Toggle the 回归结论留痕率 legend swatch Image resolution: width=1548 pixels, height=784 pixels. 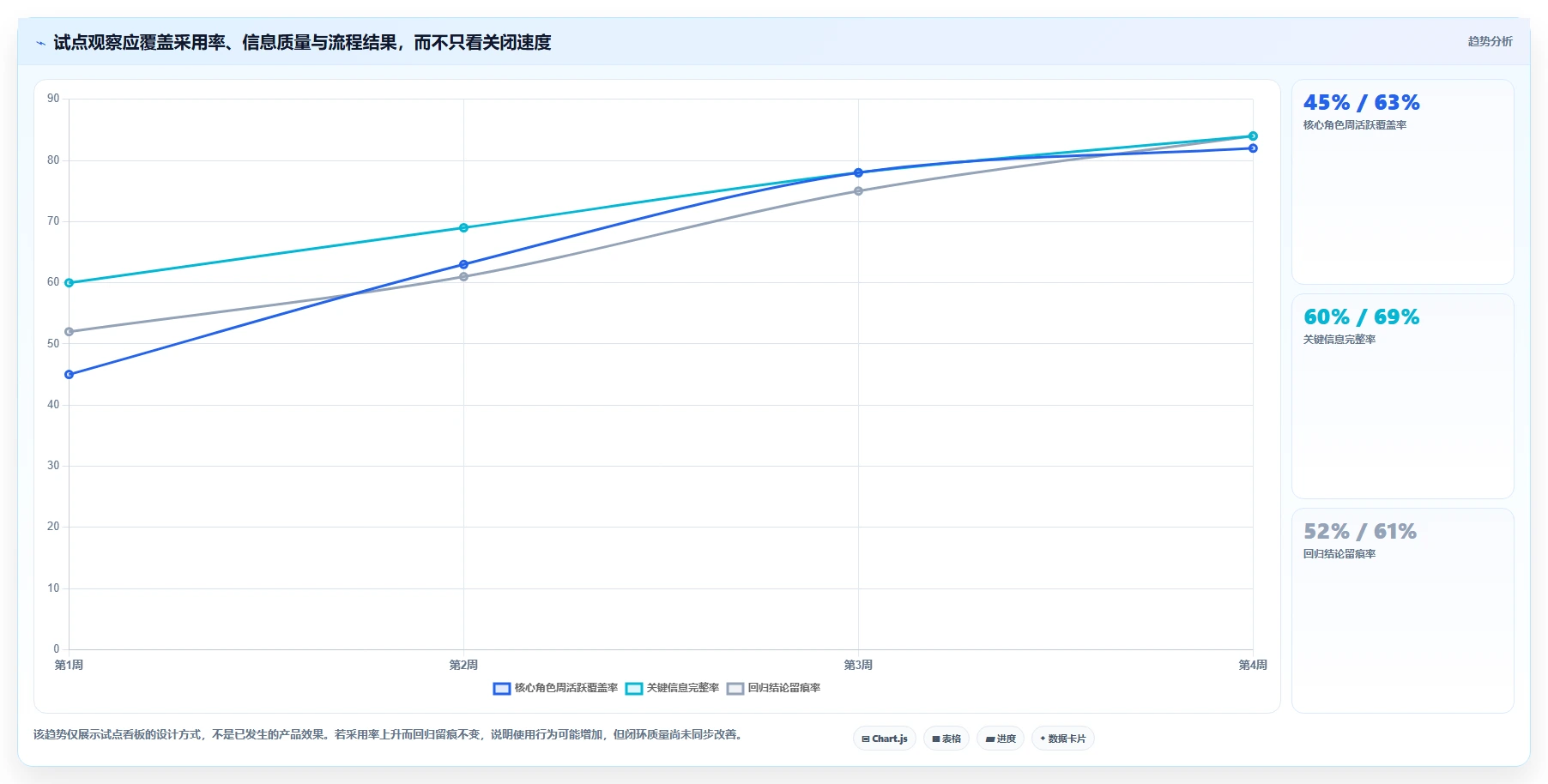tap(735, 688)
